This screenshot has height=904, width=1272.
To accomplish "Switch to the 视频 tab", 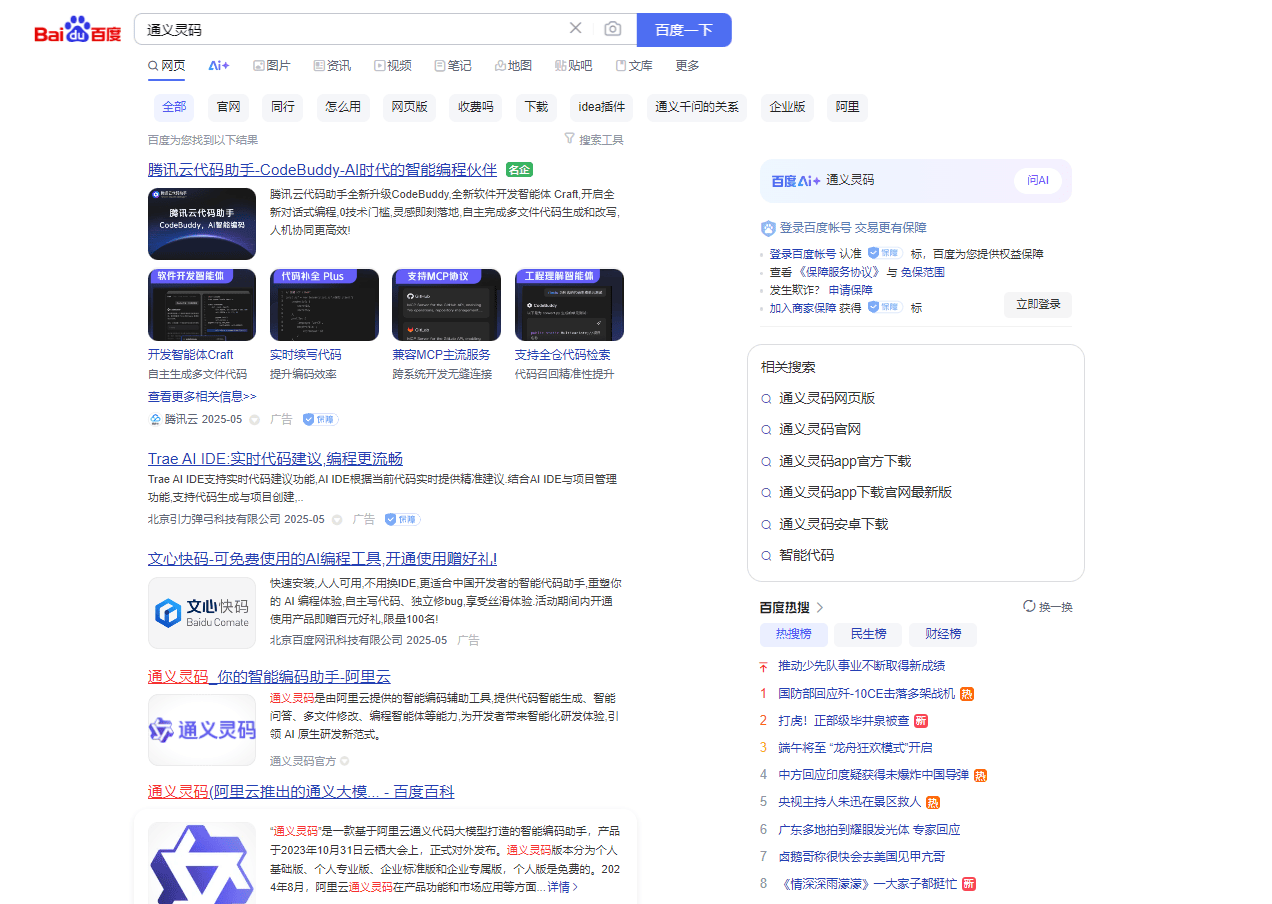I will 393,66.
